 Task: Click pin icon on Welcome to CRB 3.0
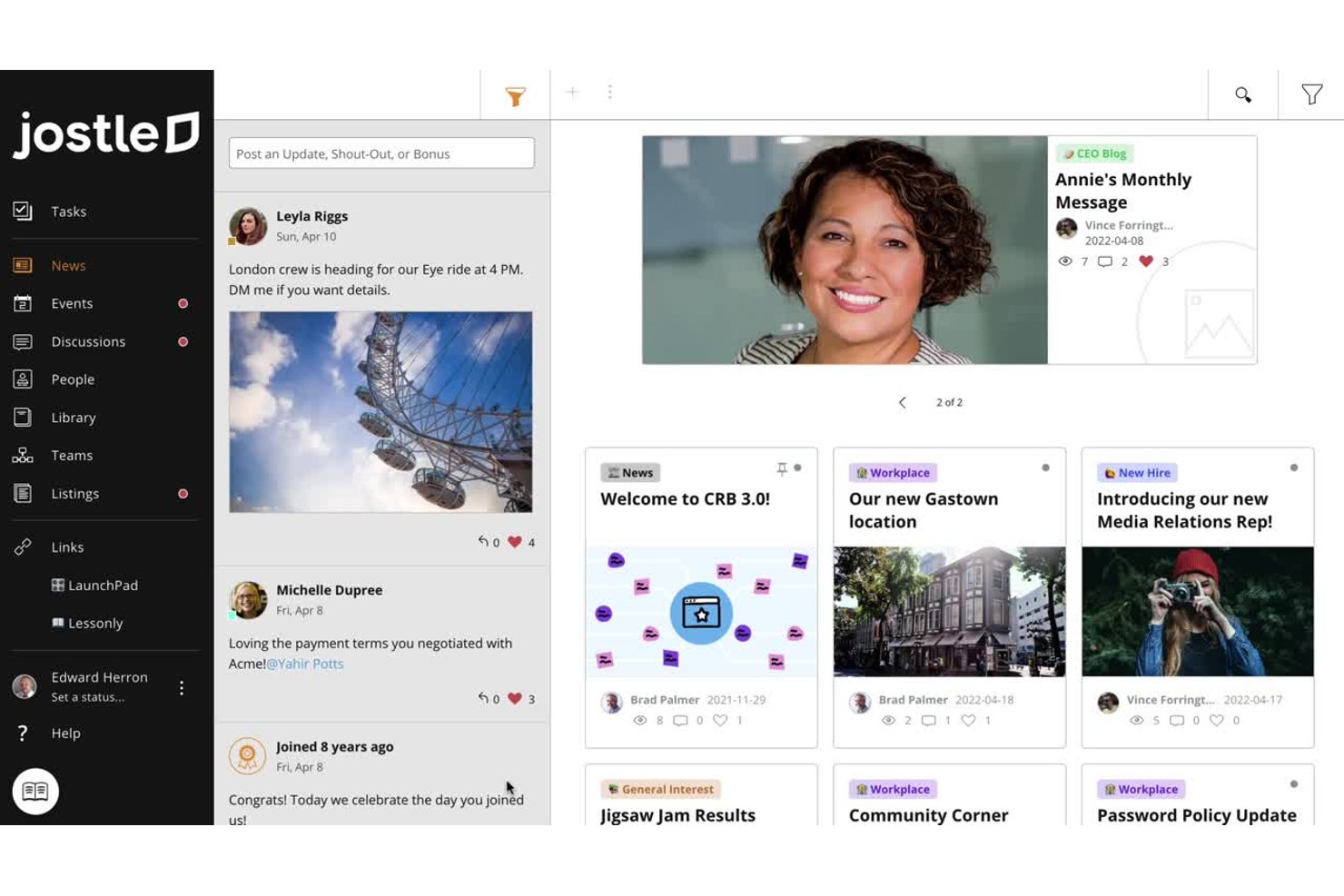pos(782,468)
